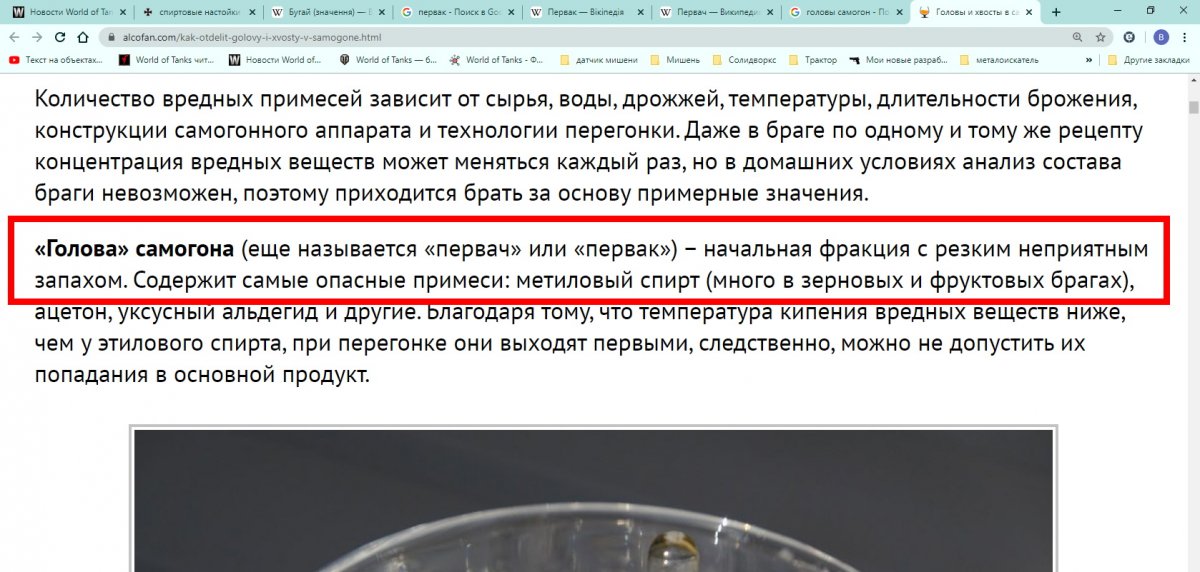1200x572 pixels.
Task: Bookmark this page with the star icon
Action: coord(1100,37)
